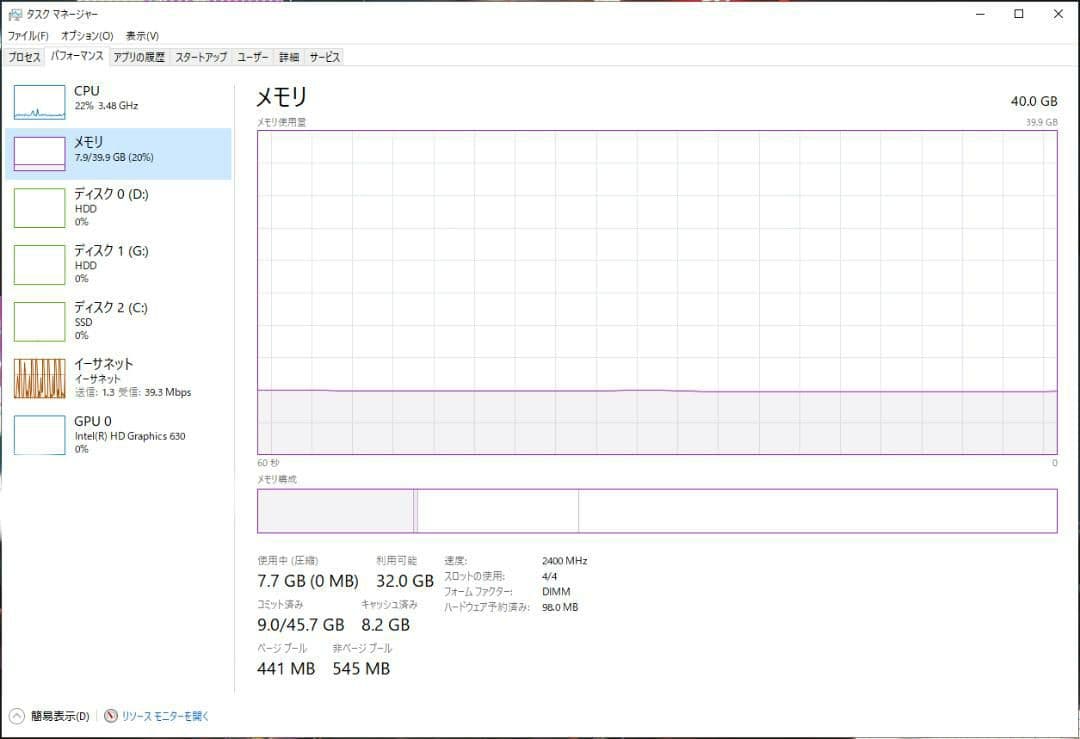Switch to the プロセス tab

coord(25,57)
